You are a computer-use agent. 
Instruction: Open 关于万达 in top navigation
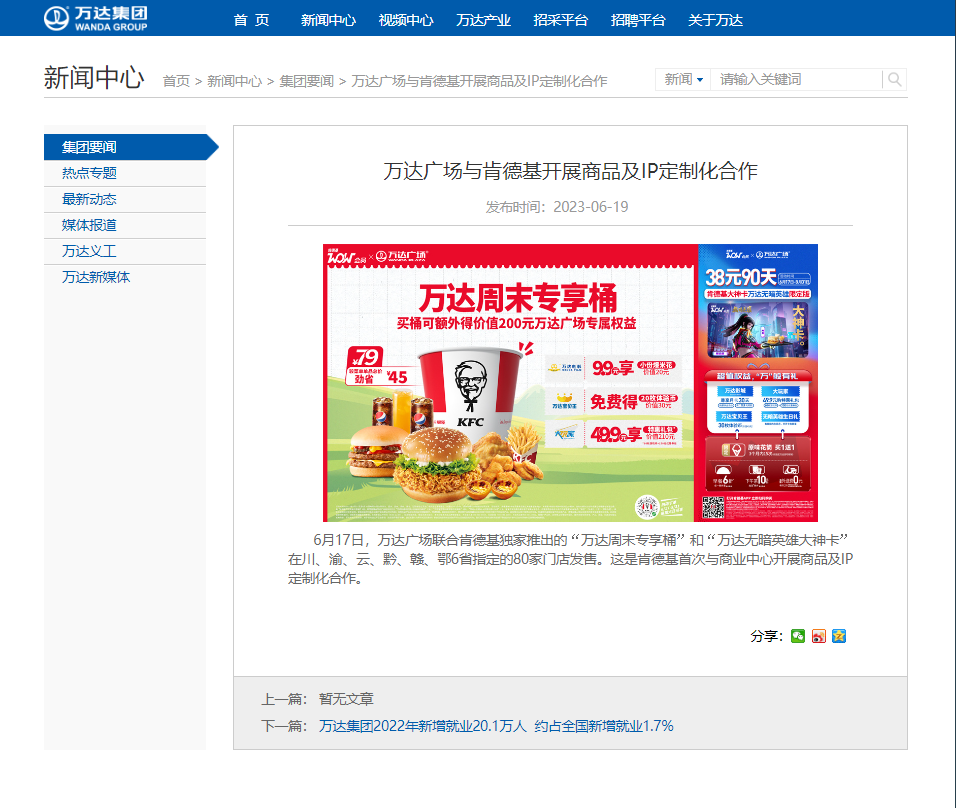(715, 20)
